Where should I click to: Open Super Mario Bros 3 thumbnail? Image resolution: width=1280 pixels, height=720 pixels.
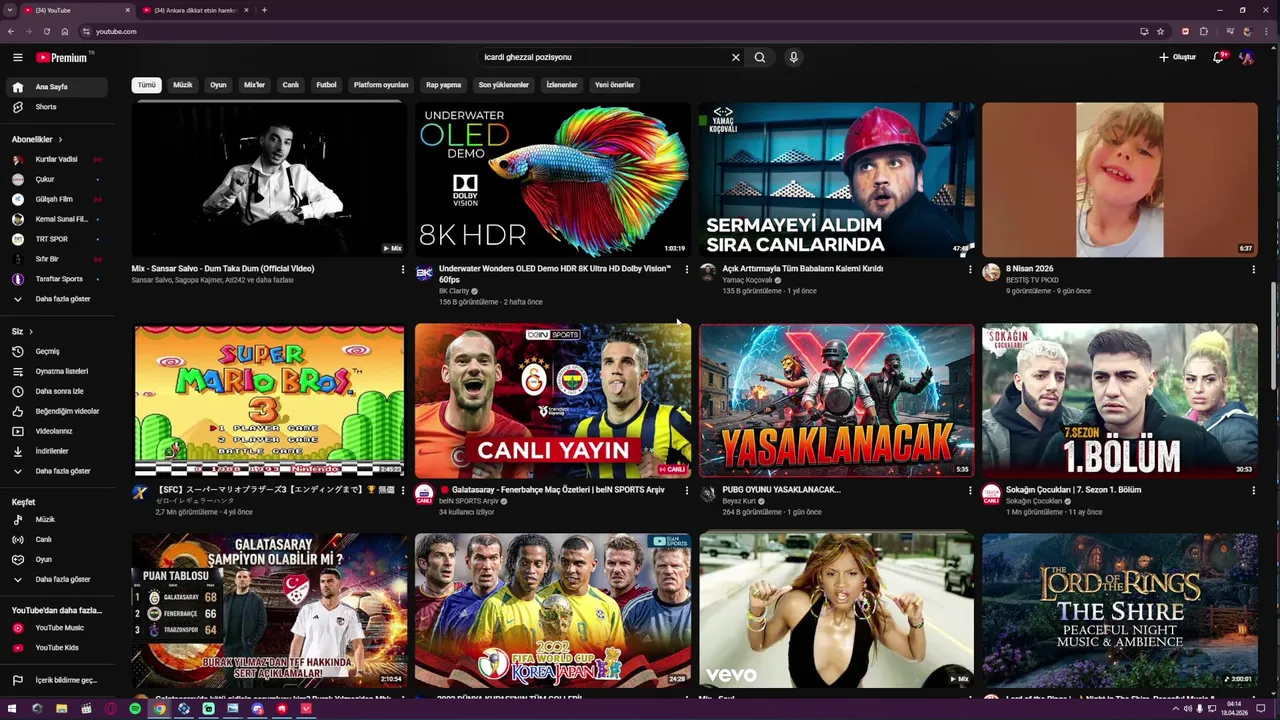pos(269,400)
